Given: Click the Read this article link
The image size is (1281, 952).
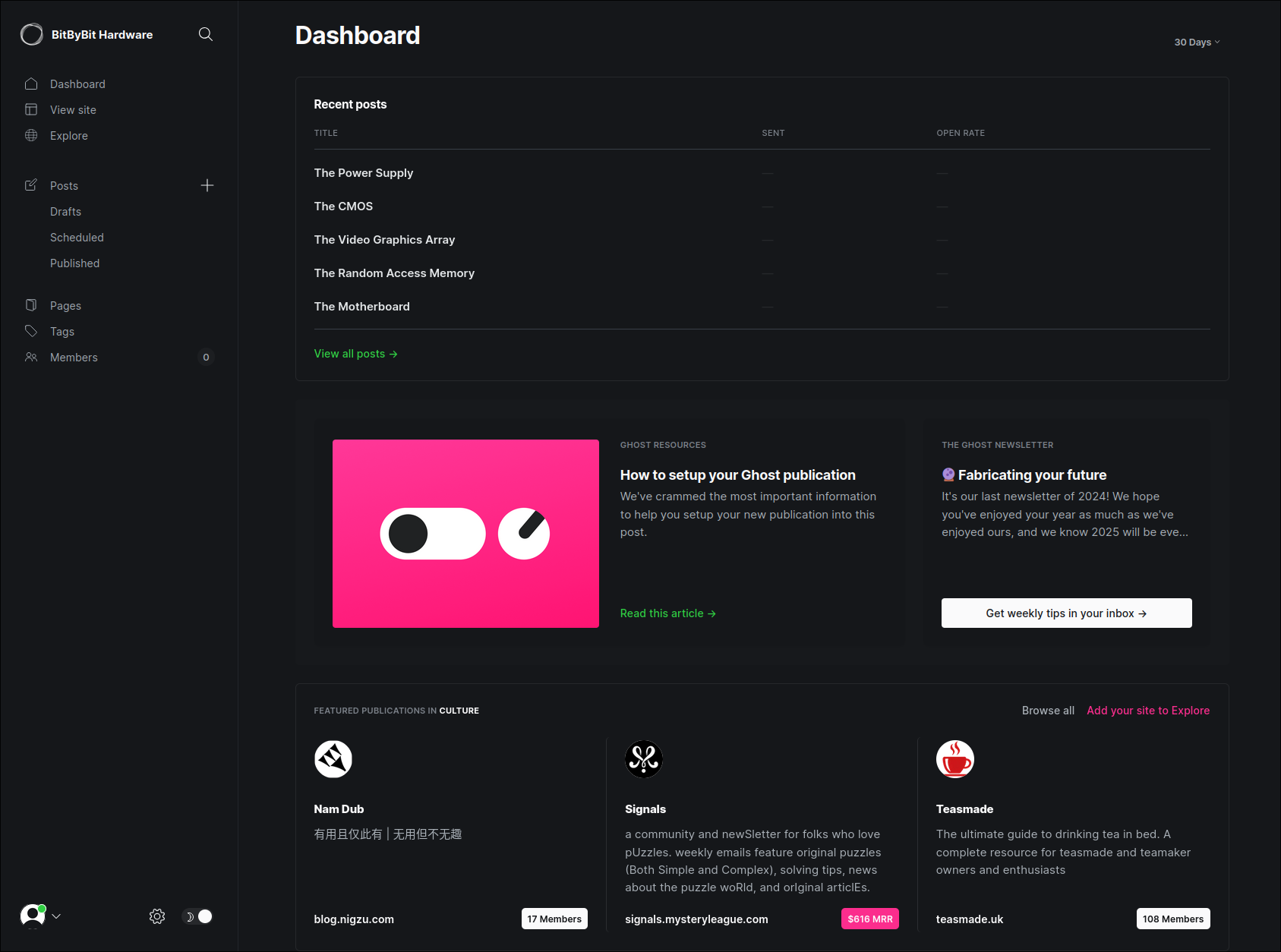Looking at the screenshot, I should (x=667, y=613).
